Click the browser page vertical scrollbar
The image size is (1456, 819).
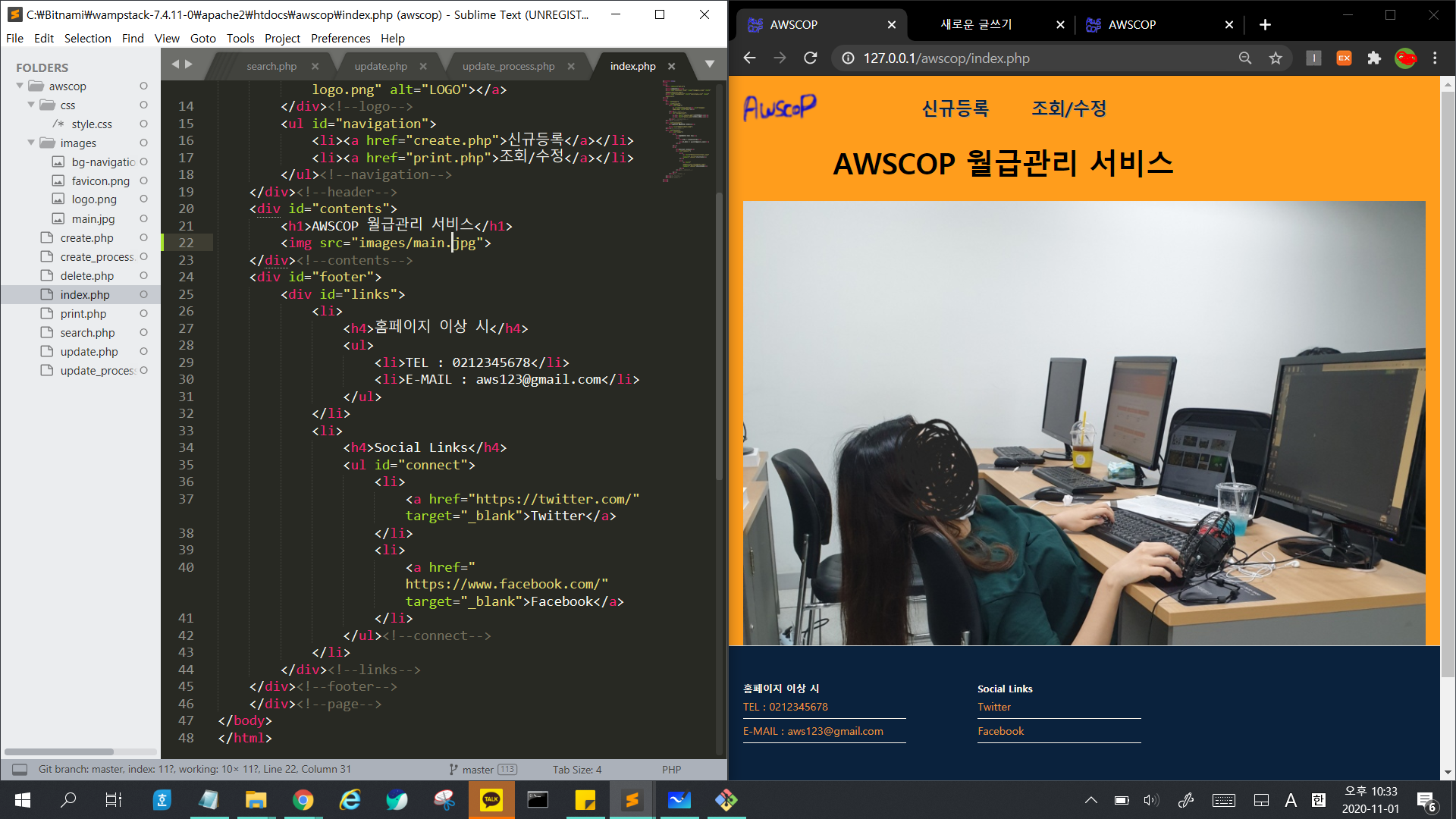pos(1447,379)
